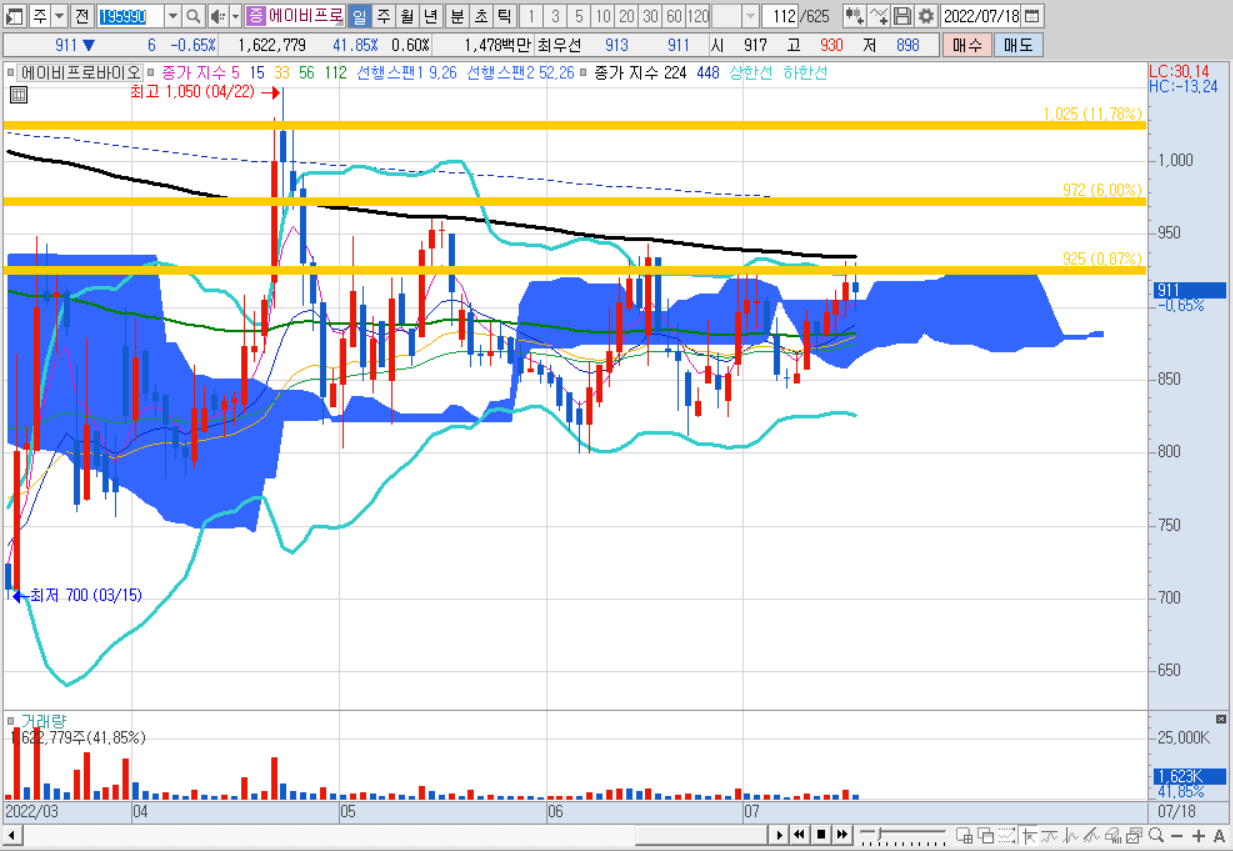Screen dimensions: 1233x851
Task: Click the add candlestick indicator icon
Action: pyautogui.click(x=853, y=16)
